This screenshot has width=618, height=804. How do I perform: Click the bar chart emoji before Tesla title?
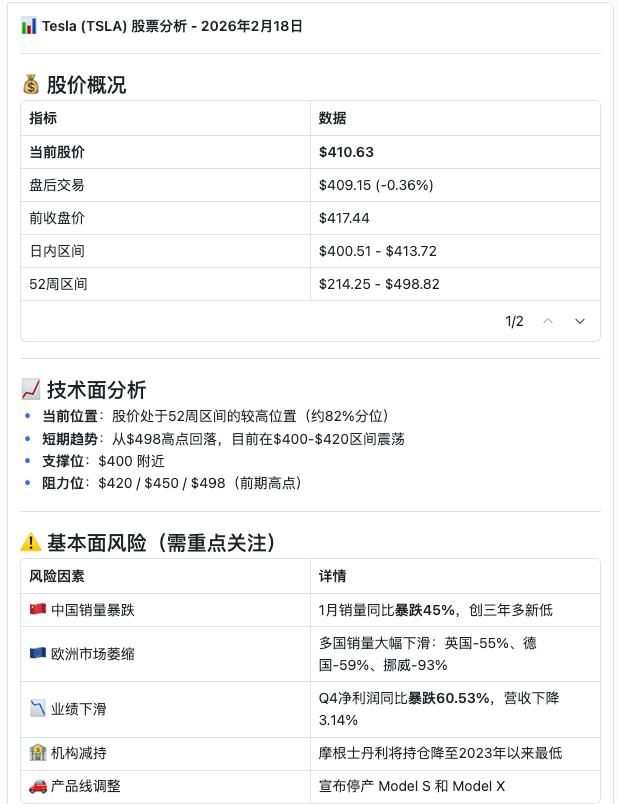pyautogui.click(x=29, y=26)
